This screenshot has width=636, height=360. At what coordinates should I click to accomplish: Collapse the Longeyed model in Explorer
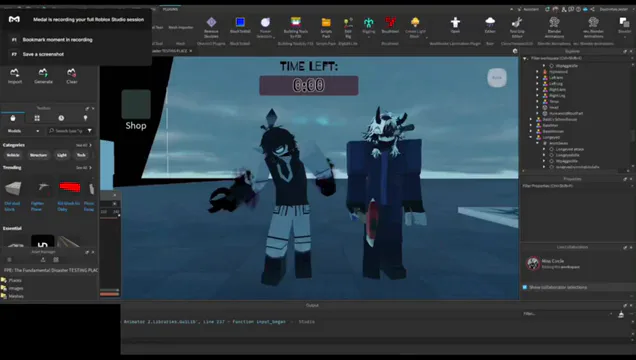[531, 137]
